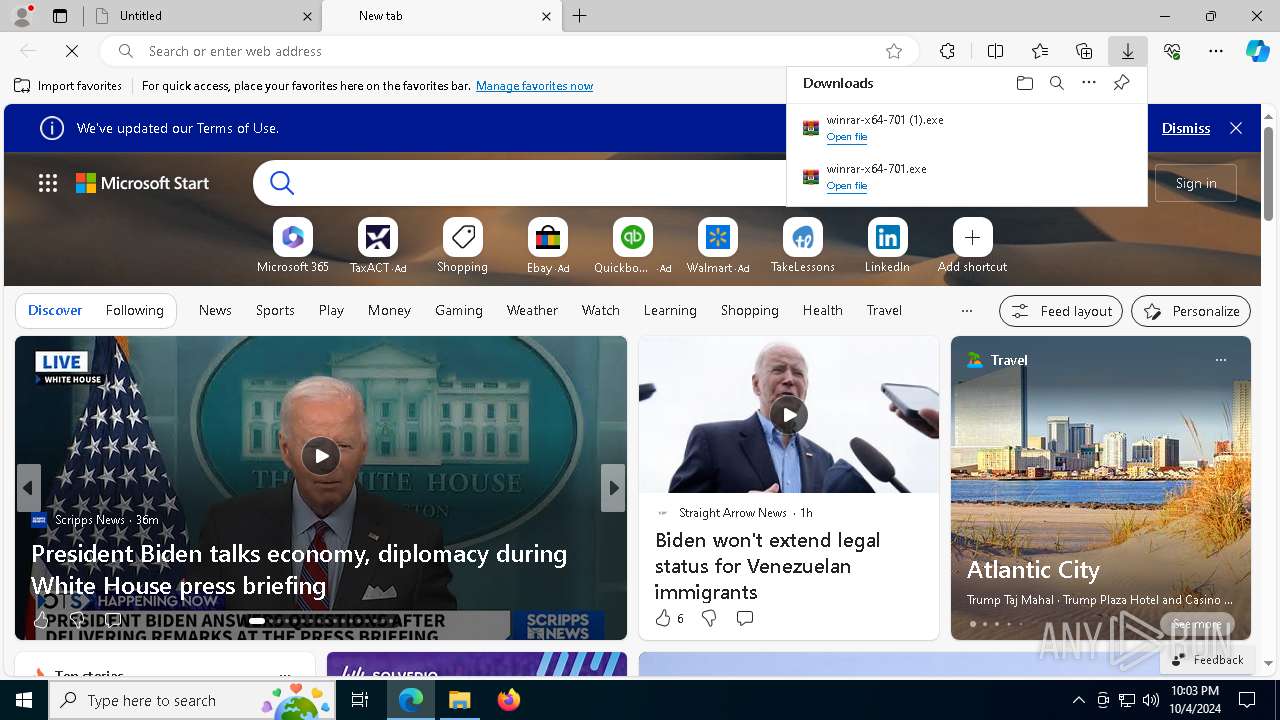Toggle the Downloads toolbar button
The image size is (1280, 720).
pyautogui.click(x=1127, y=51)
